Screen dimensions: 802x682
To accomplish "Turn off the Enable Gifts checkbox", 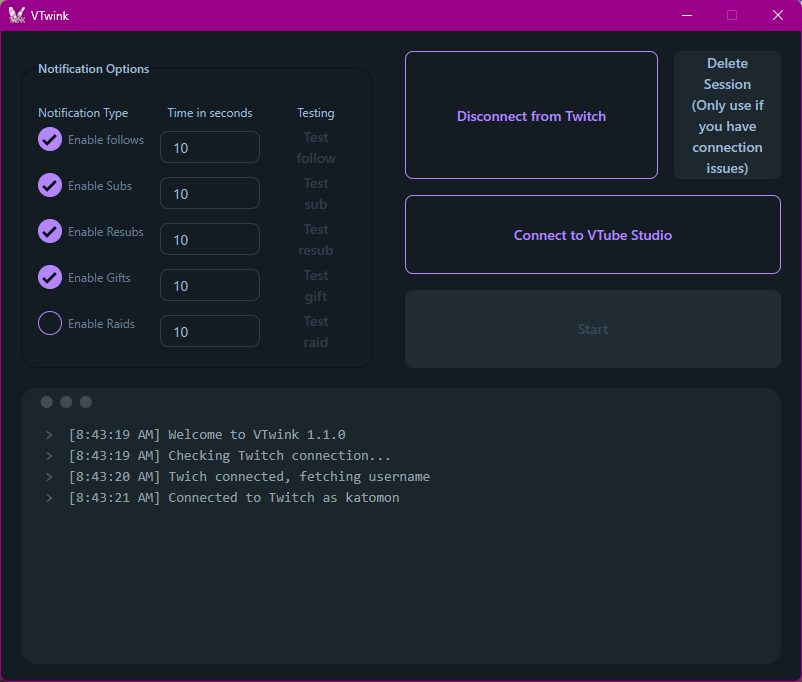I will (x=50, y=277).
